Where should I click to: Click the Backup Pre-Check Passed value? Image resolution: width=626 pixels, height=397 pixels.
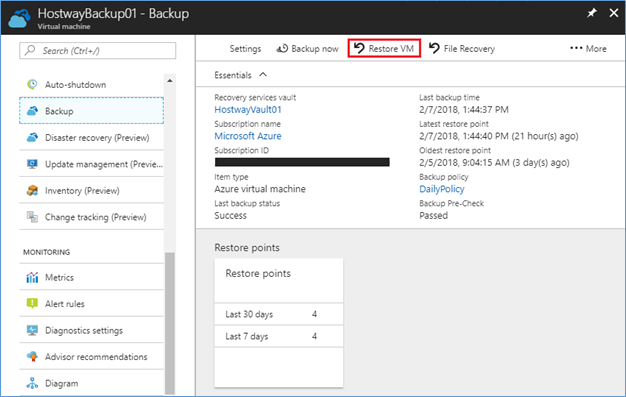pos(434,215)
